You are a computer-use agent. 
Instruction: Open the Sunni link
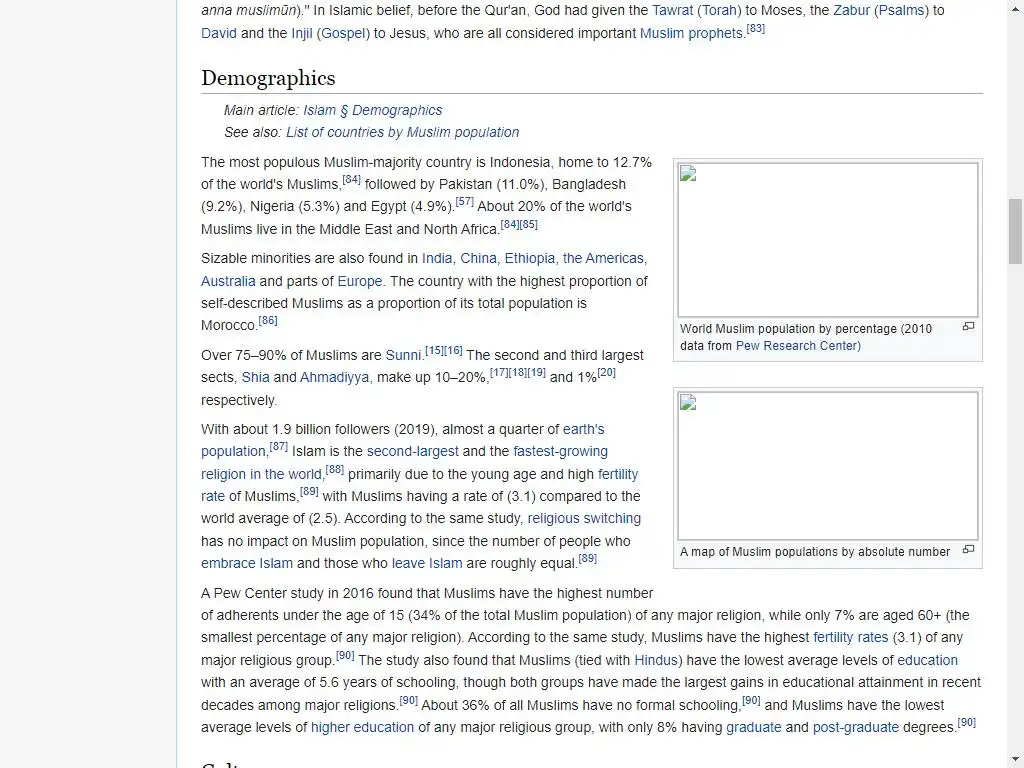(x=404, y=355)
